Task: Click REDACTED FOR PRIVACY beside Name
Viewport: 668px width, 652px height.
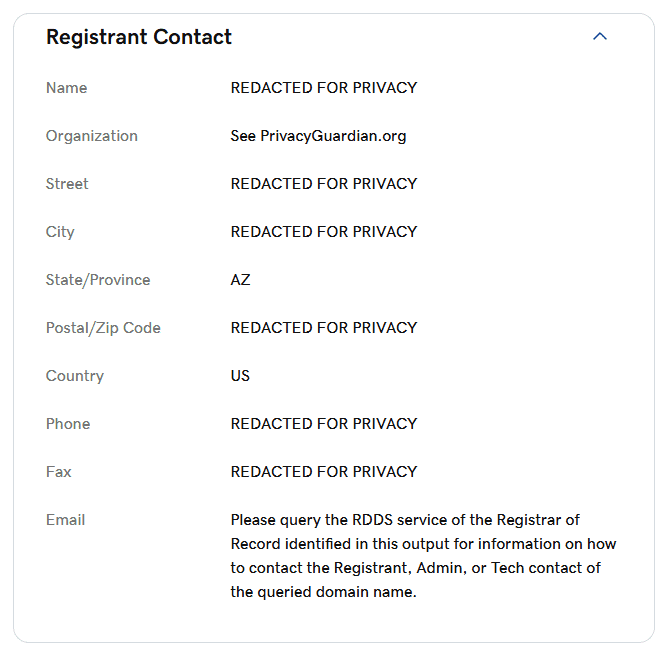Action: 324,88
